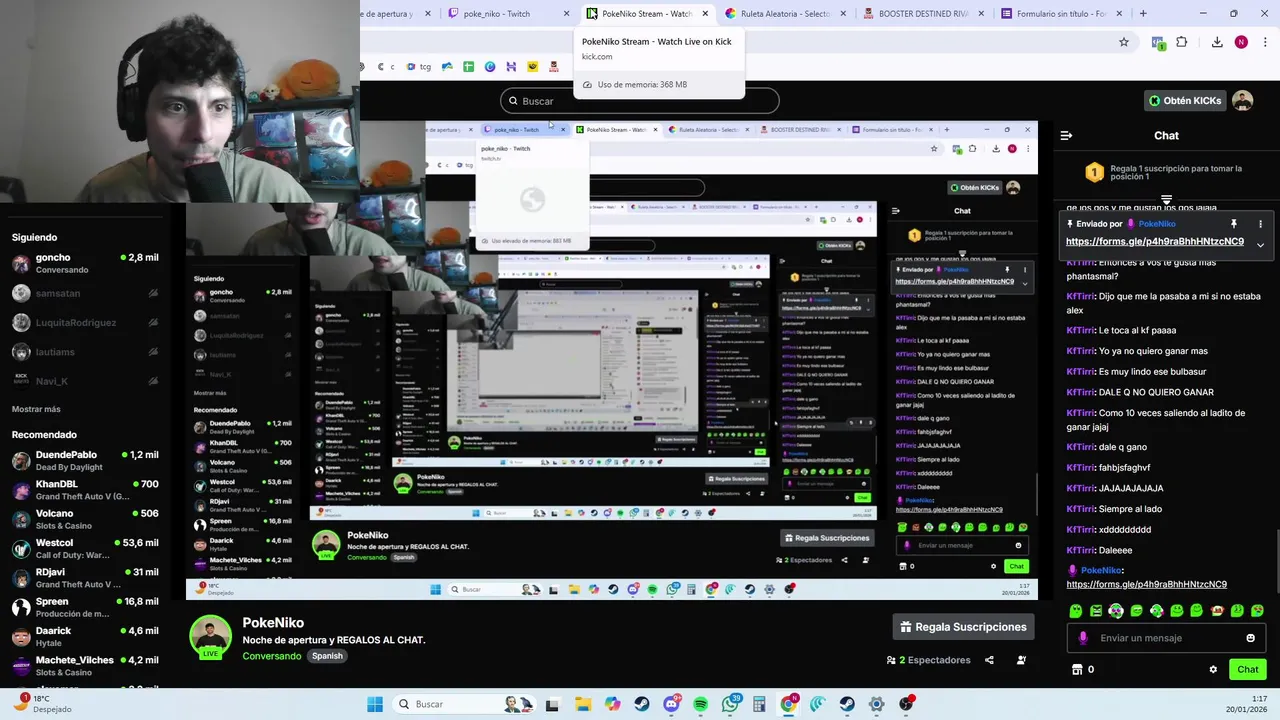Open the Kick shop icon below the chat

(1077, 670)
